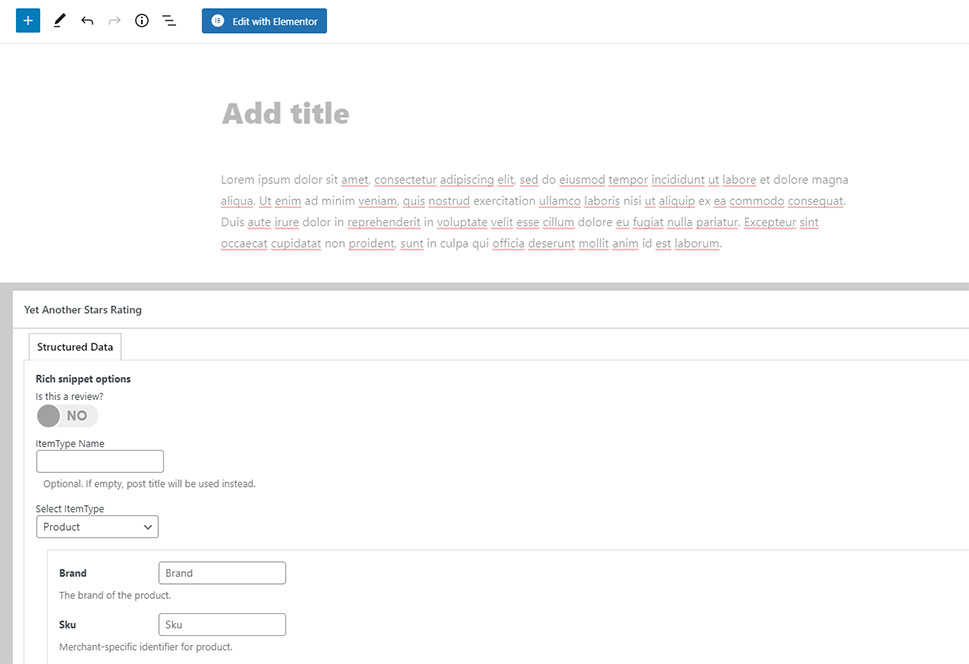Click the chevron arrow on Product dropdown
This screenshot has height=664, width=969.
pos(148,527)
